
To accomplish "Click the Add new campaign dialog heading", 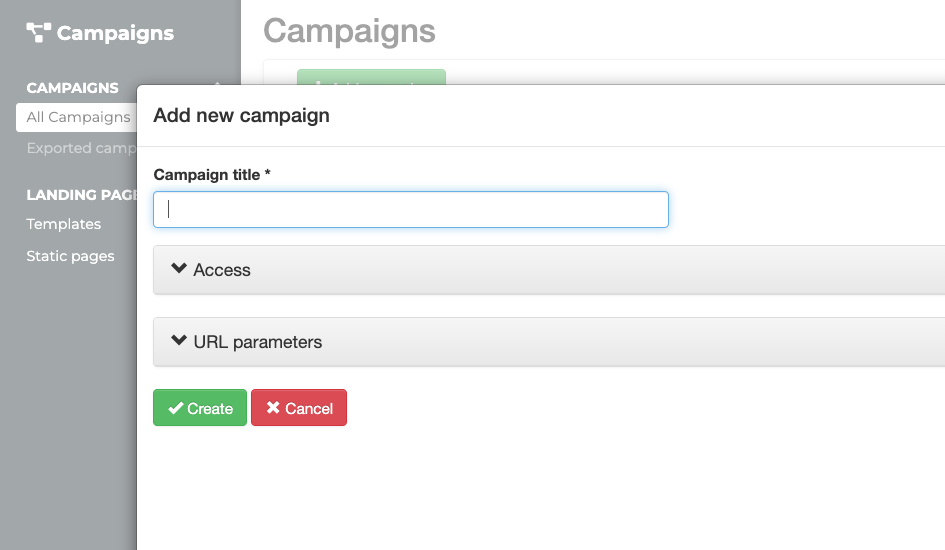I will pyautogui.click(x=241, y=115).
